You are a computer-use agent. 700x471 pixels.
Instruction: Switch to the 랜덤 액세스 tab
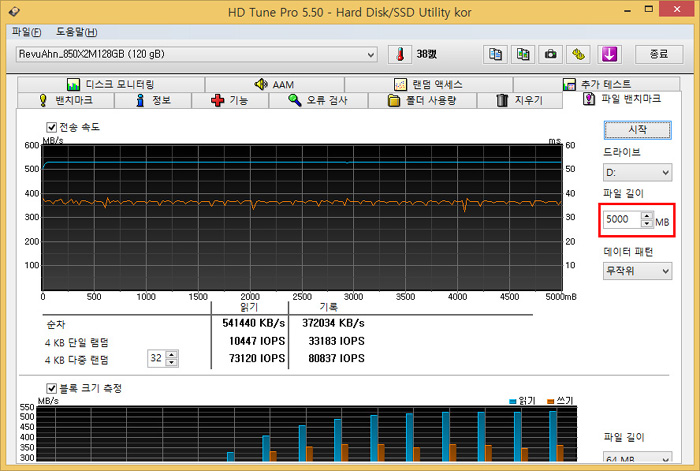(428, 84)
